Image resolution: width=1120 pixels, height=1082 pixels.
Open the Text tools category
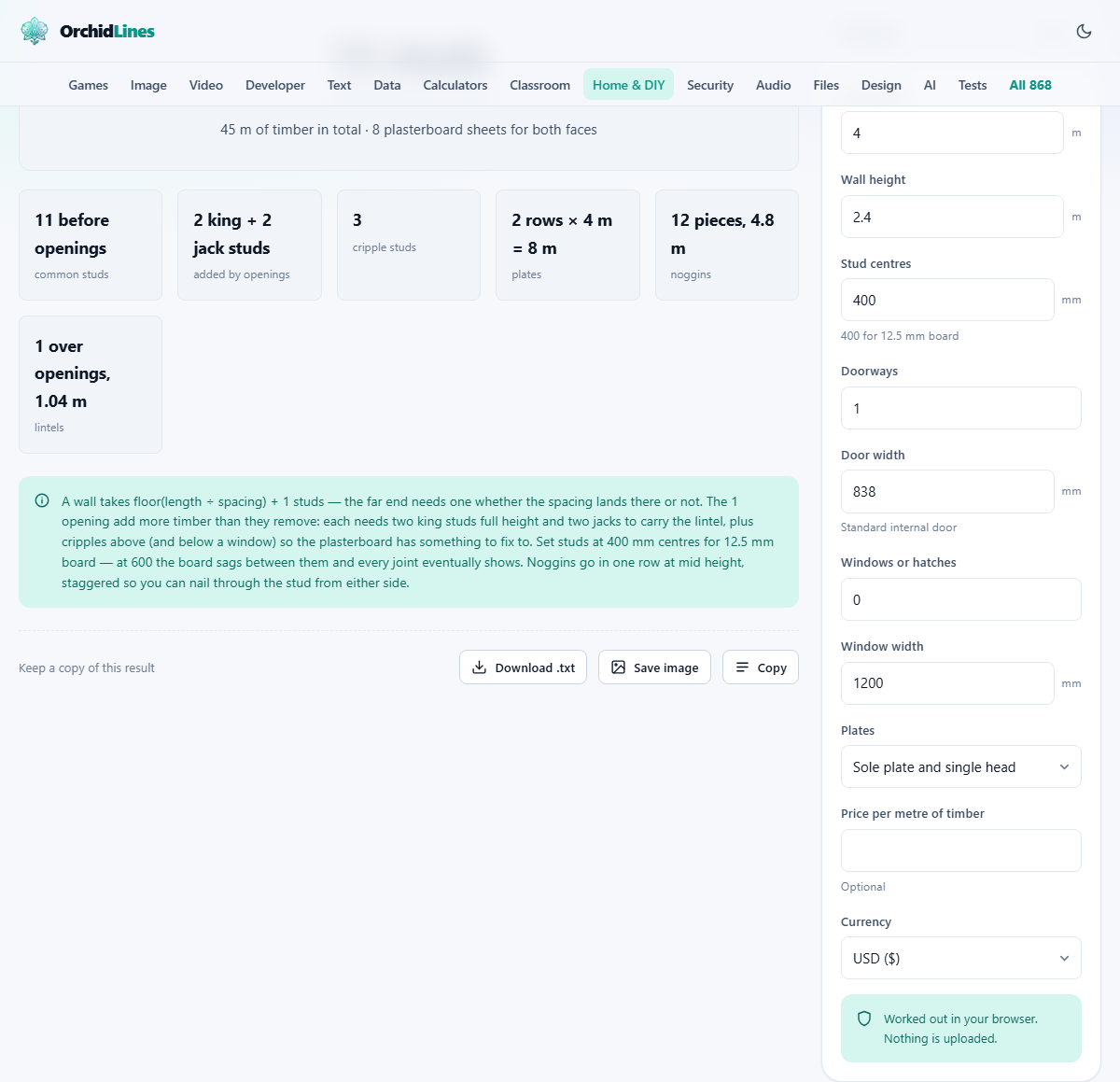(339, 85)
